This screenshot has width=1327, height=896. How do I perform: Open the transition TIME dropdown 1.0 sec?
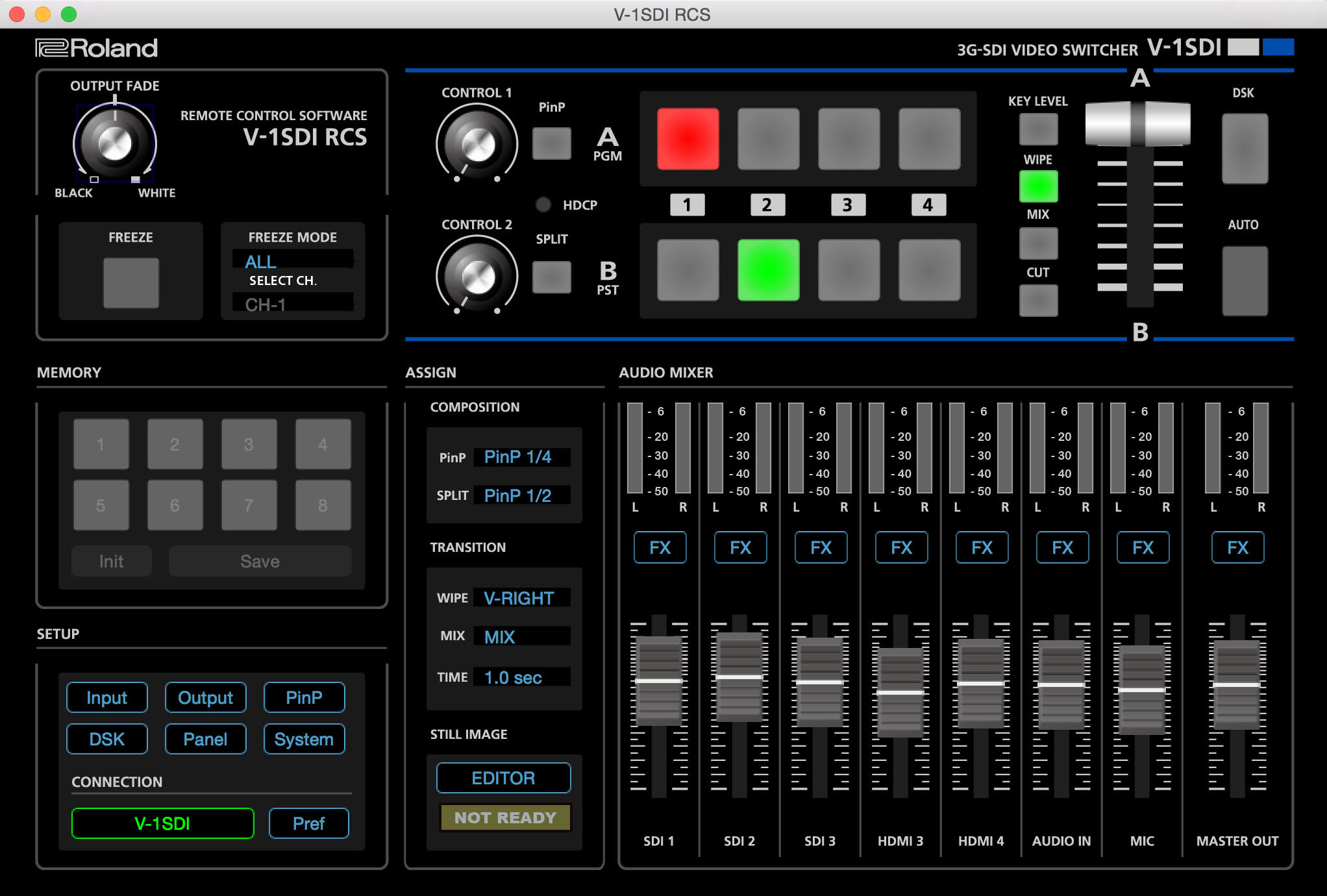click(x=522, y=677)
